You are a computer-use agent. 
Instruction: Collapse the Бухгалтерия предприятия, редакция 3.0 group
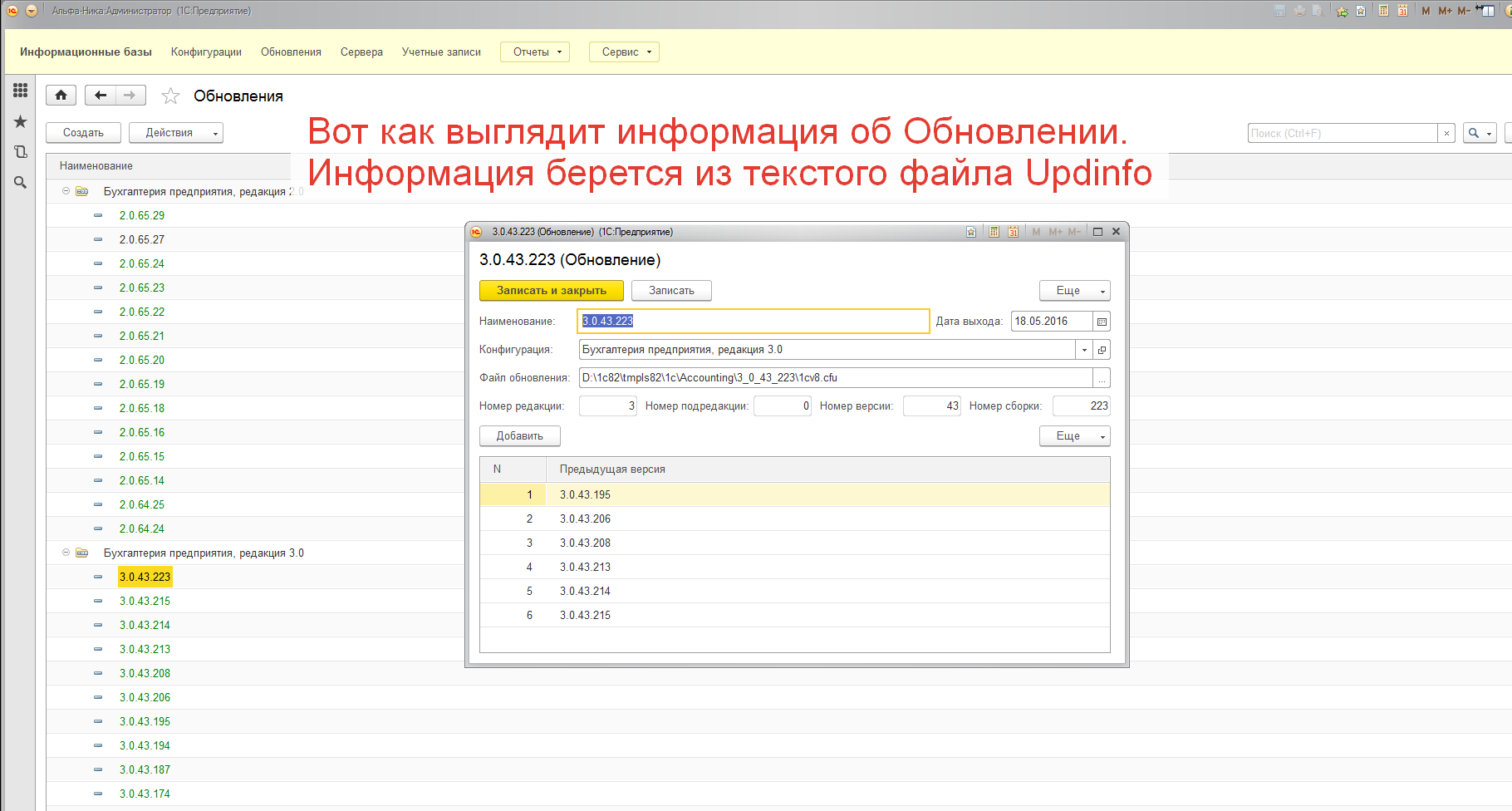click(x=66, y=553)
